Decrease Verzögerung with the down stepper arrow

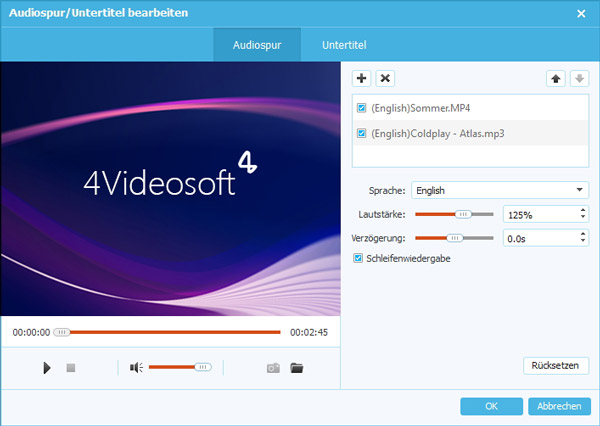[582, 242]
